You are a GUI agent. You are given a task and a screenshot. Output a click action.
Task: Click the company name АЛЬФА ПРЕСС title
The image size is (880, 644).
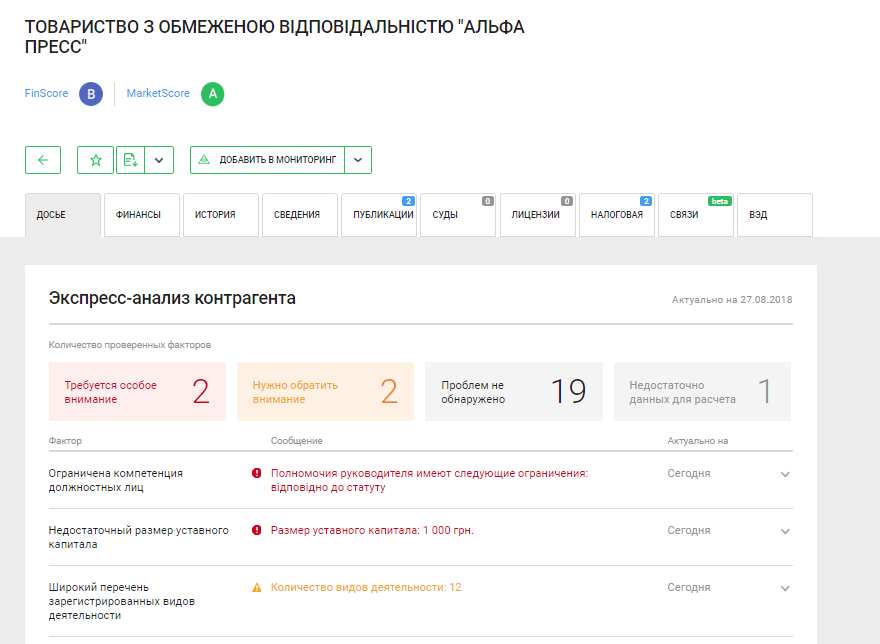pos(274,36)
